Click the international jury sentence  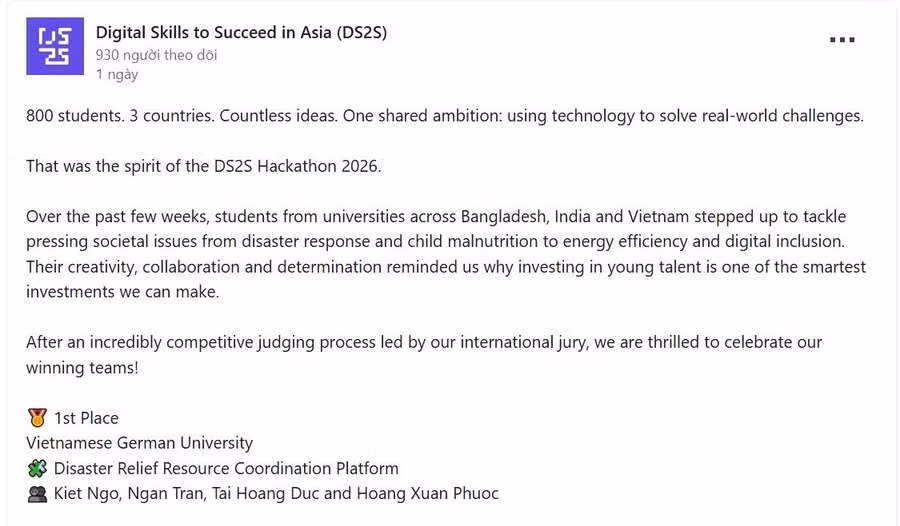(x=424, y=355)
